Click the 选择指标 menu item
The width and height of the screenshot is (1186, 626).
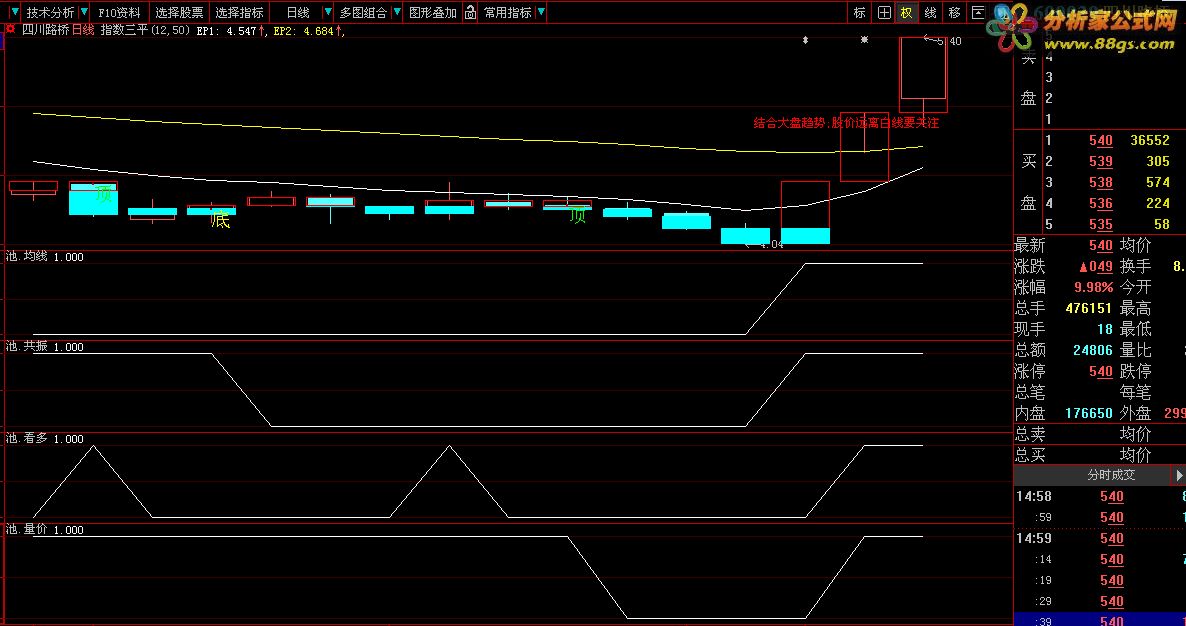(x=239, y=12)
